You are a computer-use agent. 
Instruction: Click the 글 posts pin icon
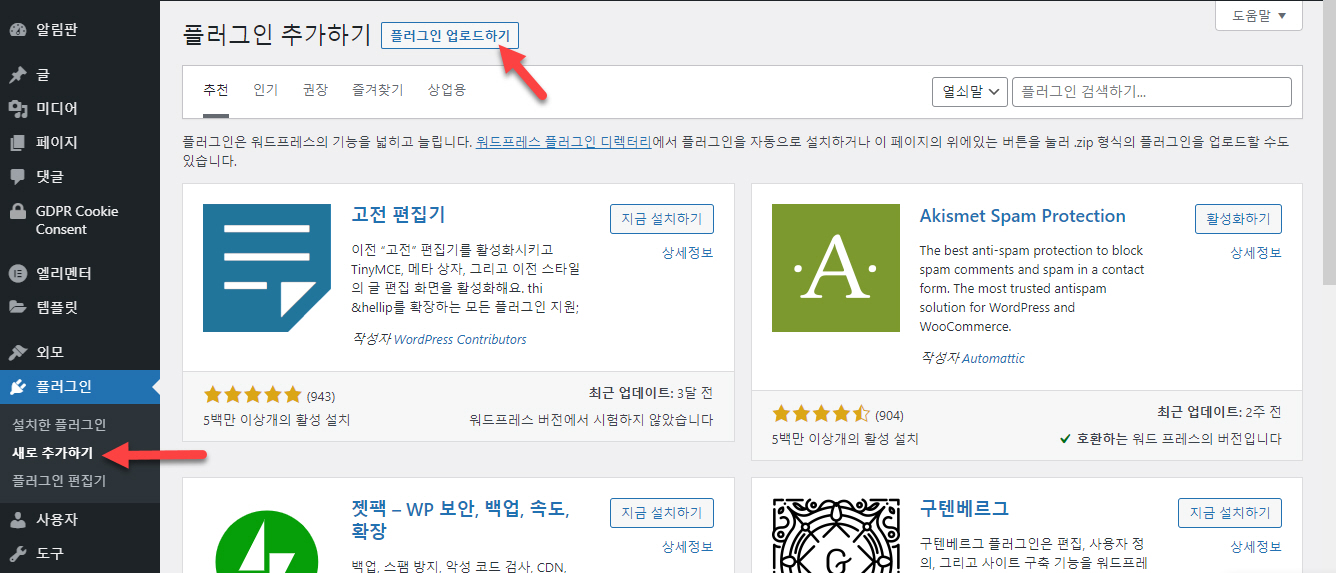(17, 75)
